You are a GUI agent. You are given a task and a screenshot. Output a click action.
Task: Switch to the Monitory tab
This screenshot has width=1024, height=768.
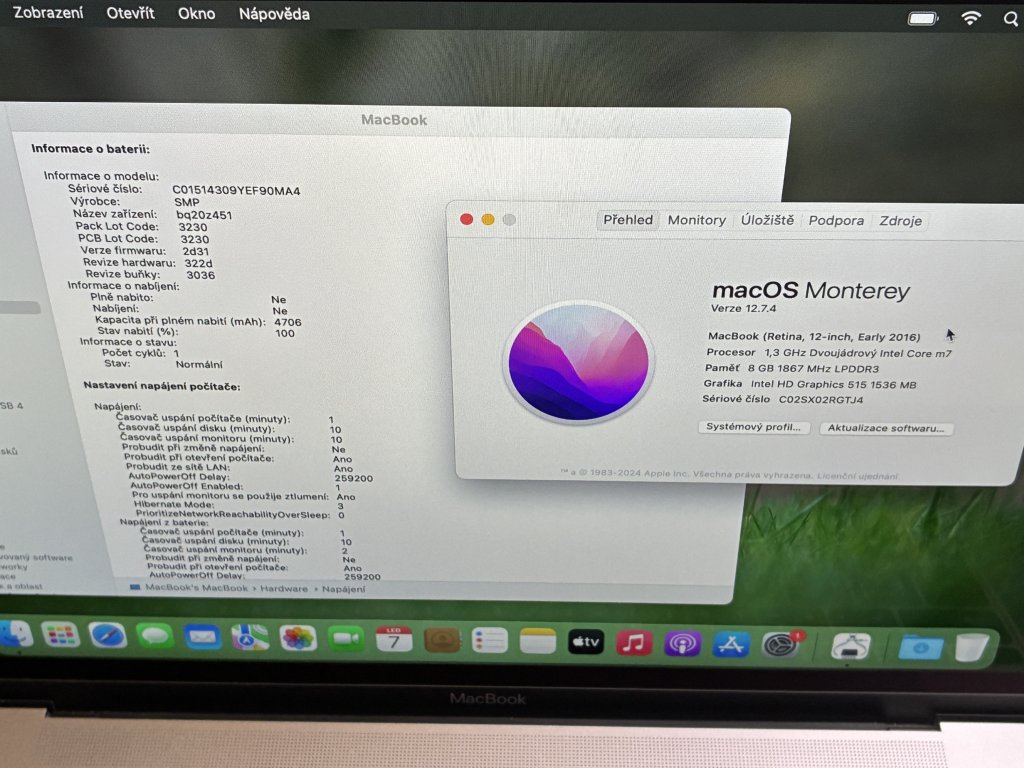[696, 220]
